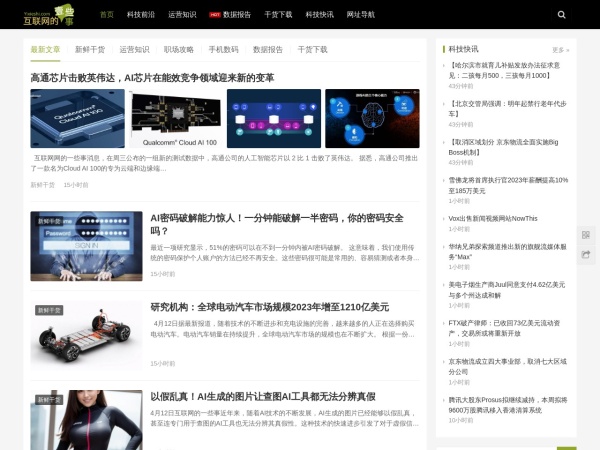
Task: Open news 华纳兄弟探索频道 Max 流媒体
Action: pyautogui.click(x=507, y=252)
